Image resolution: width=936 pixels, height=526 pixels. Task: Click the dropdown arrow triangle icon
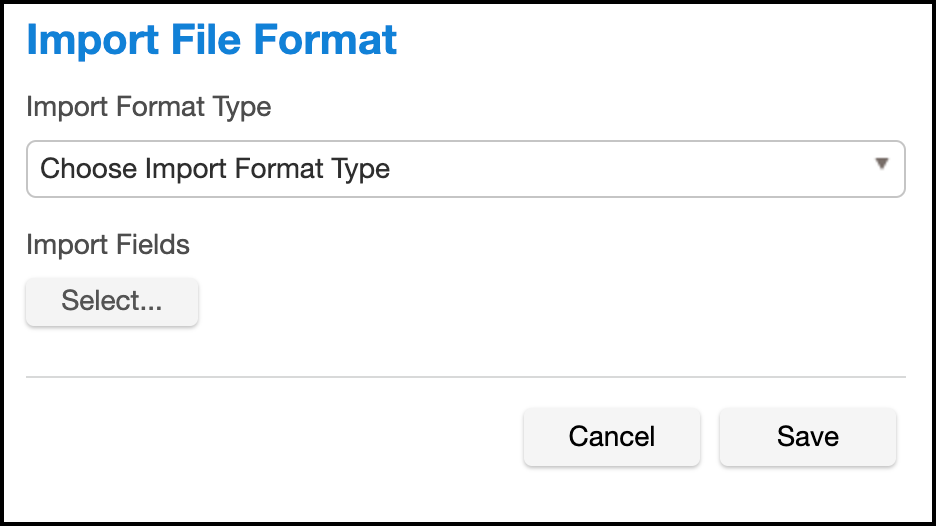[x=881, y=164]
